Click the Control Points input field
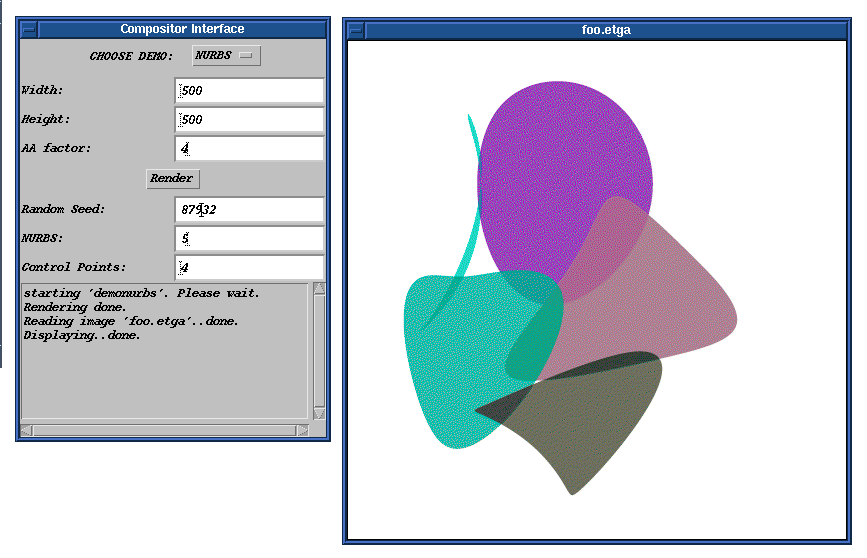The image size is (867, 558). click(x=249, y=268)
